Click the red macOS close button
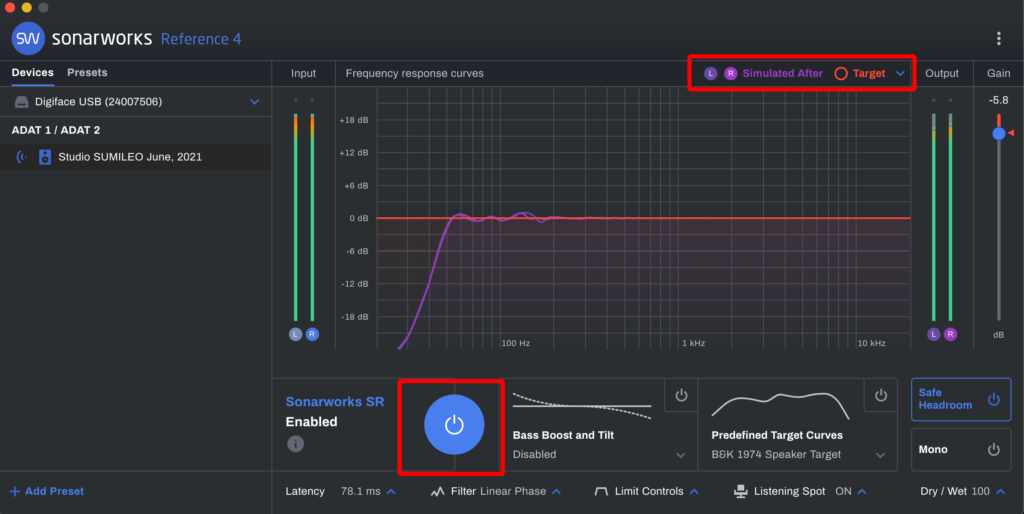1024x514 pixels. tap(10, 8)
